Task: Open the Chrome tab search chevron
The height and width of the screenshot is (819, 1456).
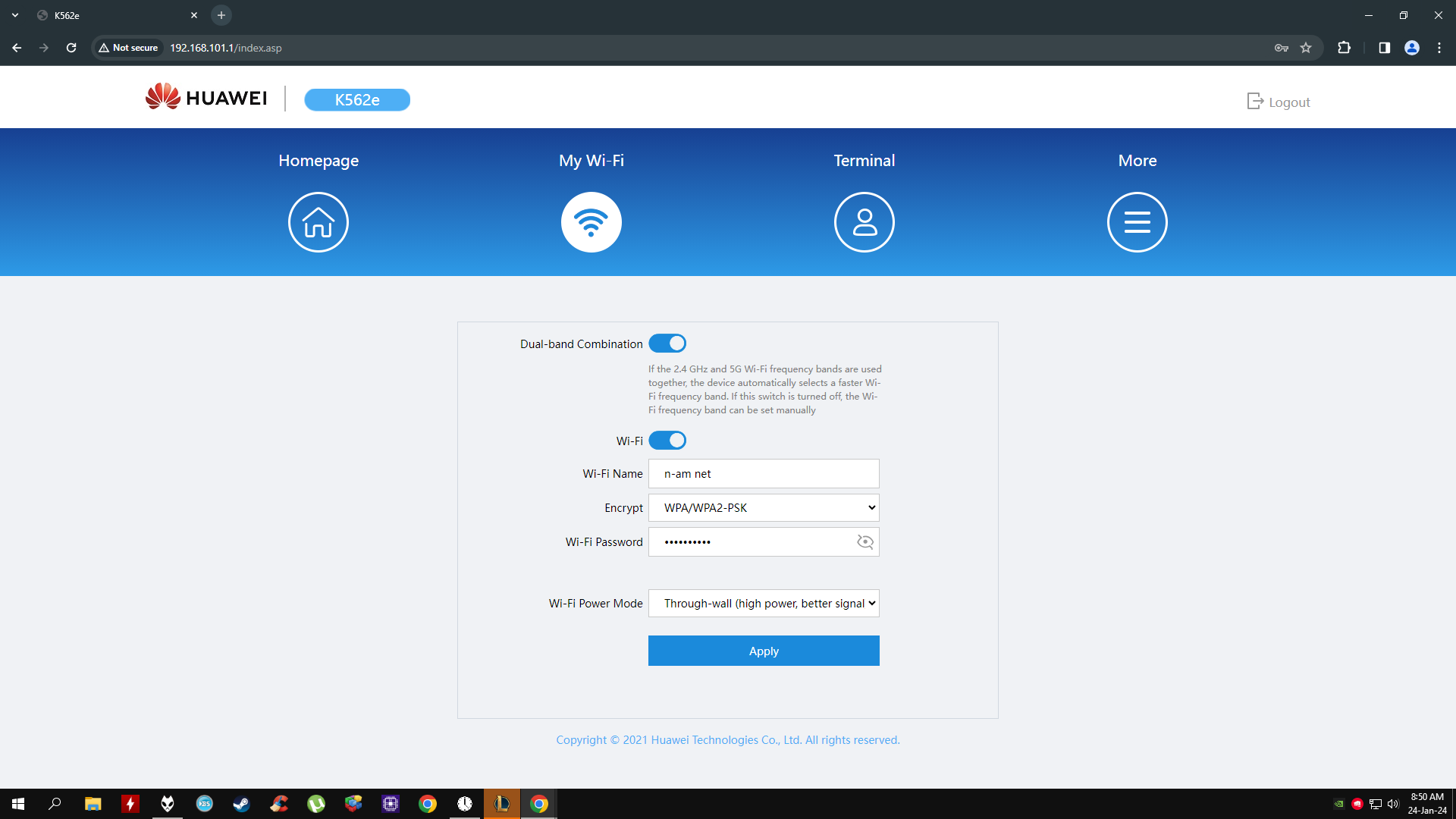Action: 15,15
